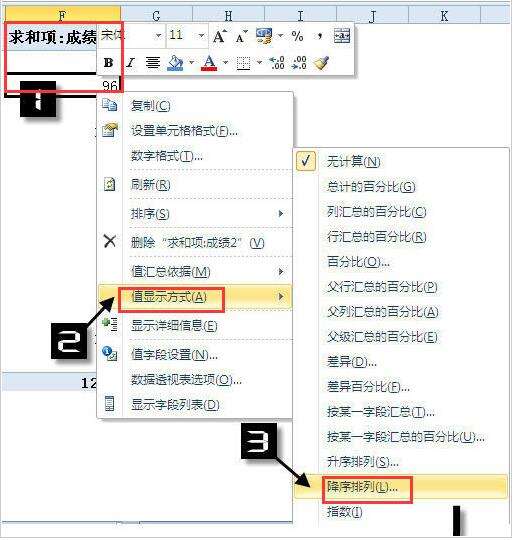Click the format painter brush icon

[322, 63]
